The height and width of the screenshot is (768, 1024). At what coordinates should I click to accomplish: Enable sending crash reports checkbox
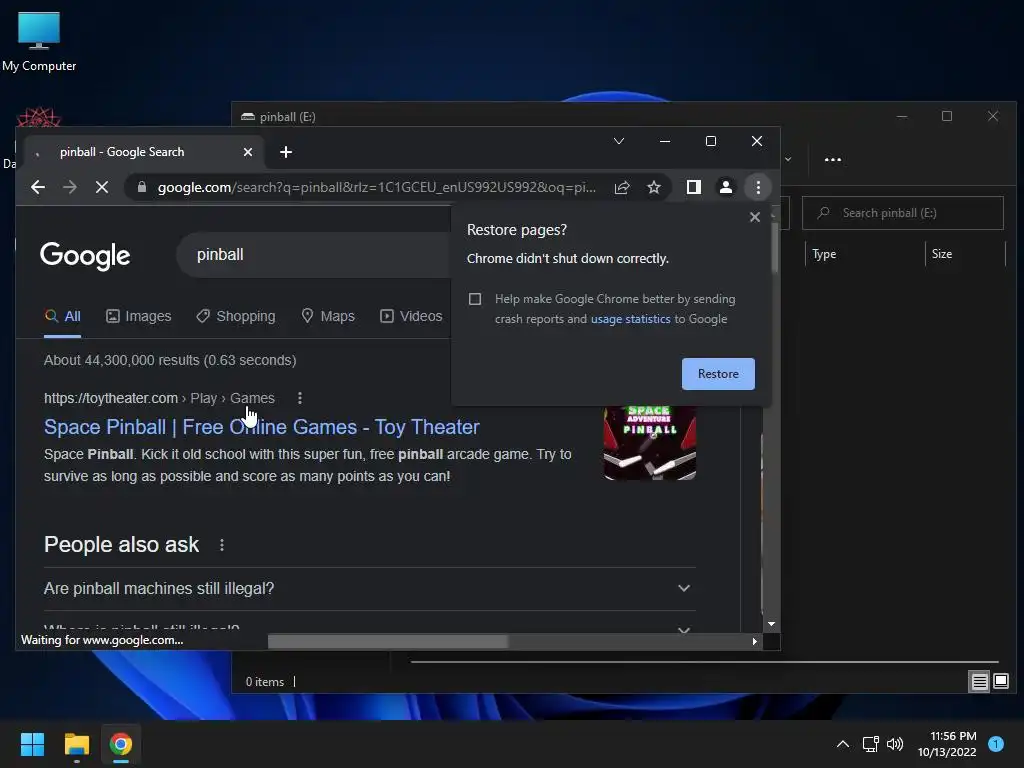(x=475, y=299)
